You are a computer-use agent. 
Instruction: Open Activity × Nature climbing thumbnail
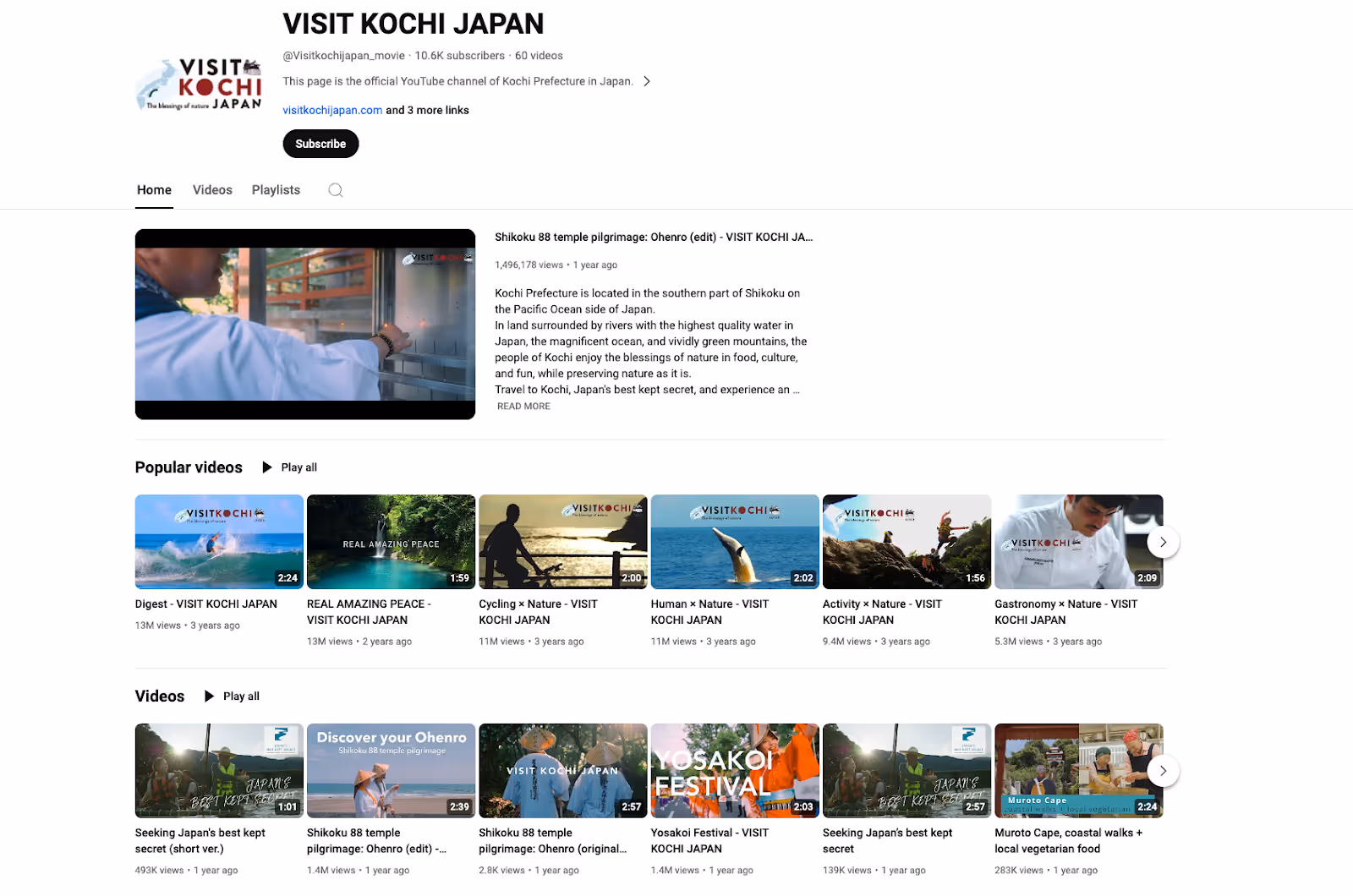pyautogui.click(x=907, y=542)
